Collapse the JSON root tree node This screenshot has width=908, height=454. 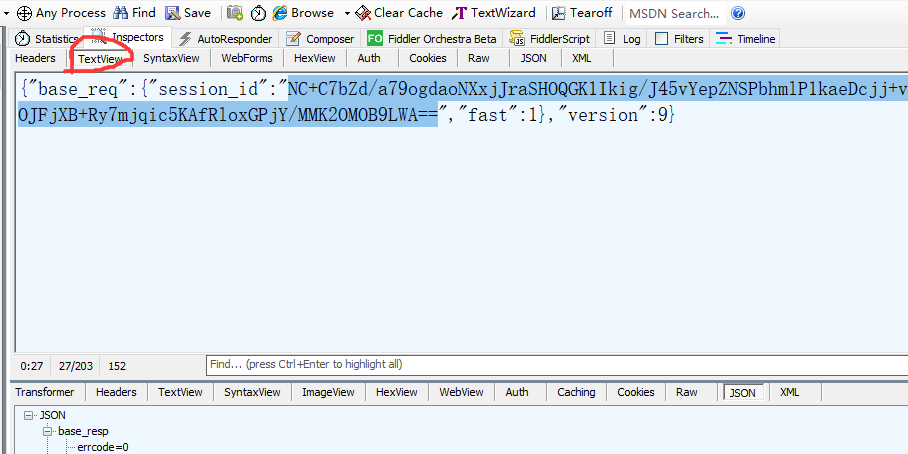pyautogui.click(x=28, y=415)
